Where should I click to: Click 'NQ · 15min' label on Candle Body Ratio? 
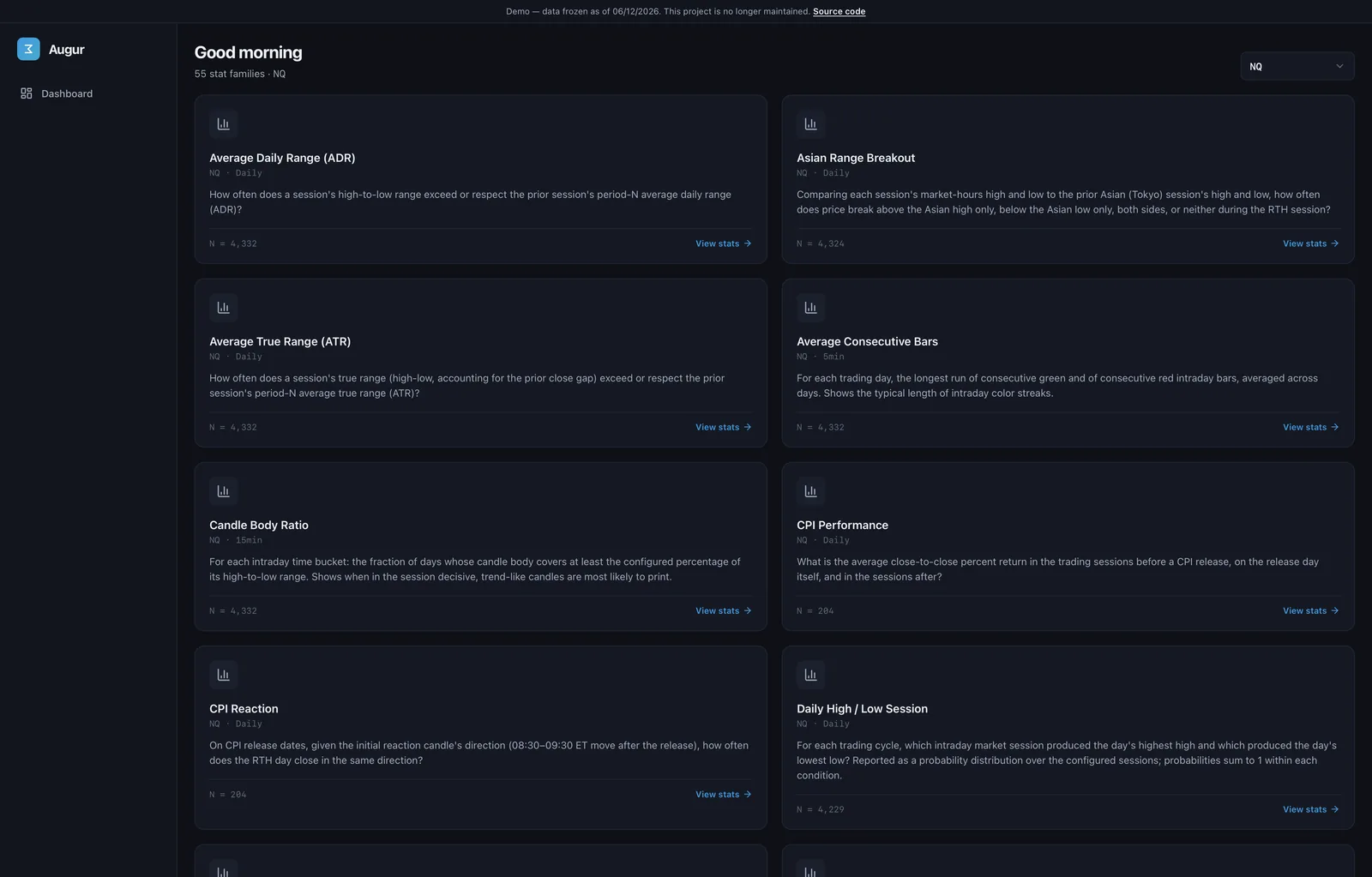(236, 540)
